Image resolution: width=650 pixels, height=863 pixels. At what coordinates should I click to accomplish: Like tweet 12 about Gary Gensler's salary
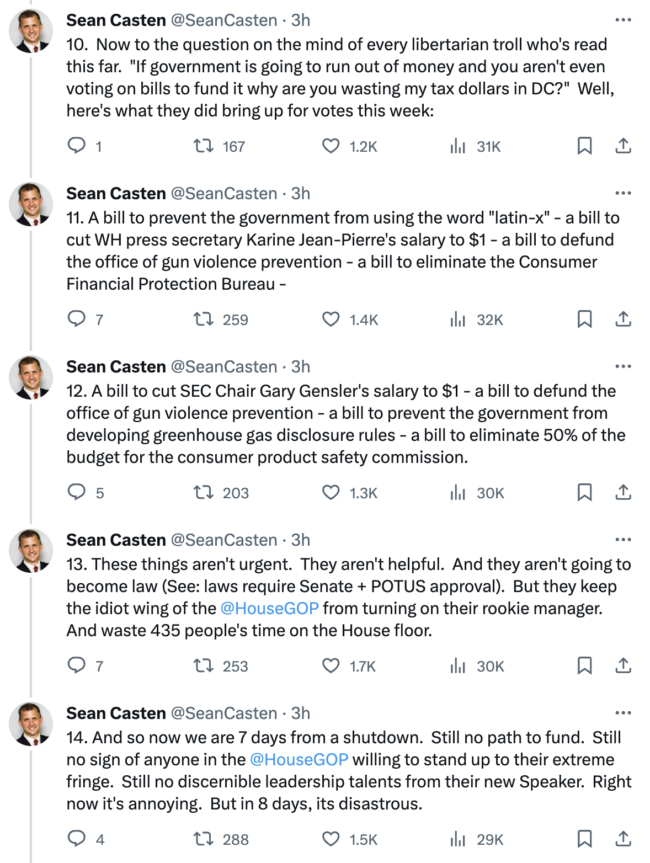[x=331, y=492]
